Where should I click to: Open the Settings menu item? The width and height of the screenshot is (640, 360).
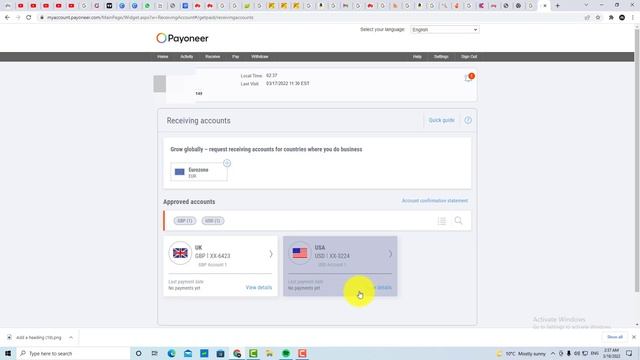click(x=441, y=57)
